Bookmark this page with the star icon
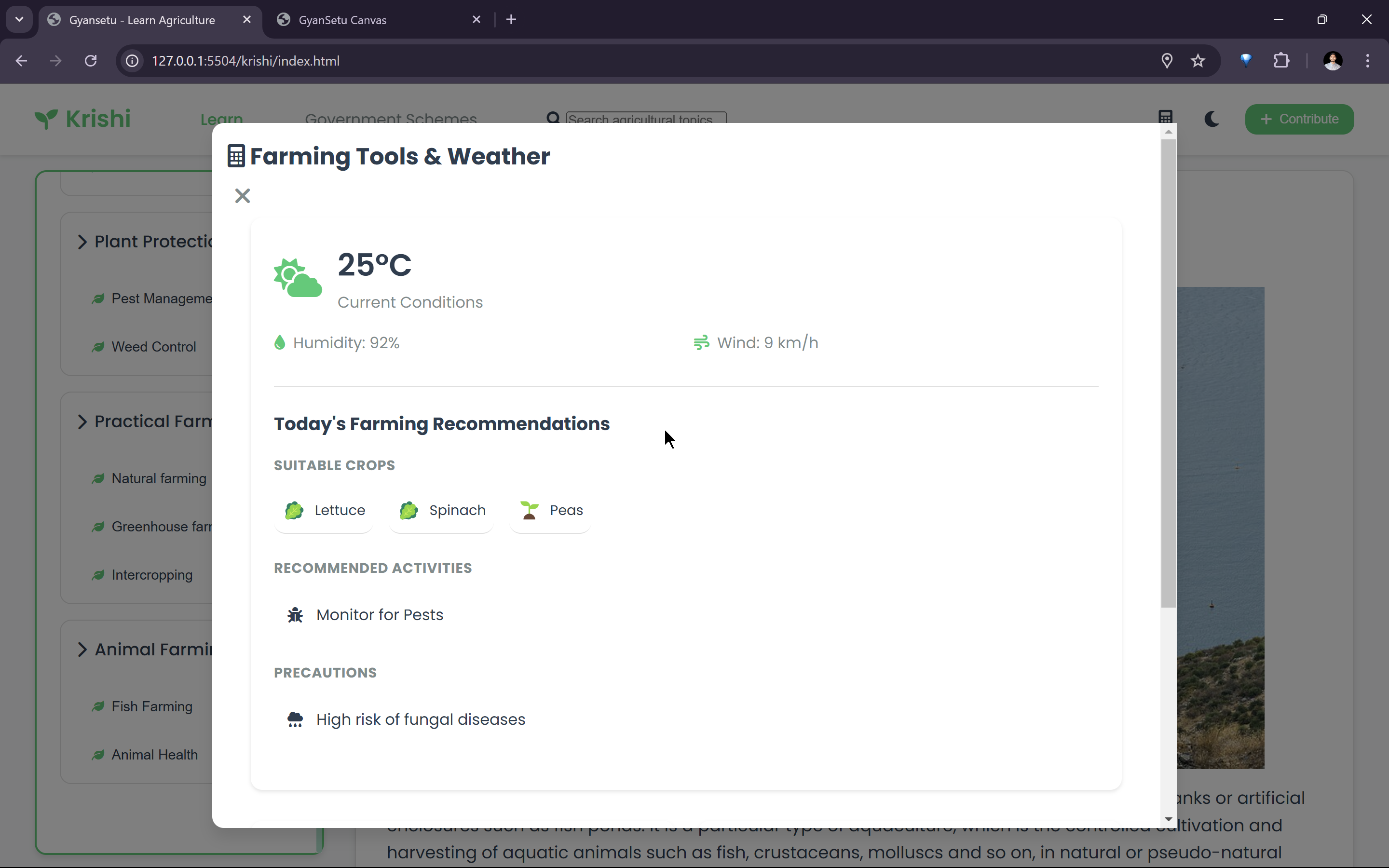Image resolution: width=1389 pixels, height=868 pixels. (1198, 61)
